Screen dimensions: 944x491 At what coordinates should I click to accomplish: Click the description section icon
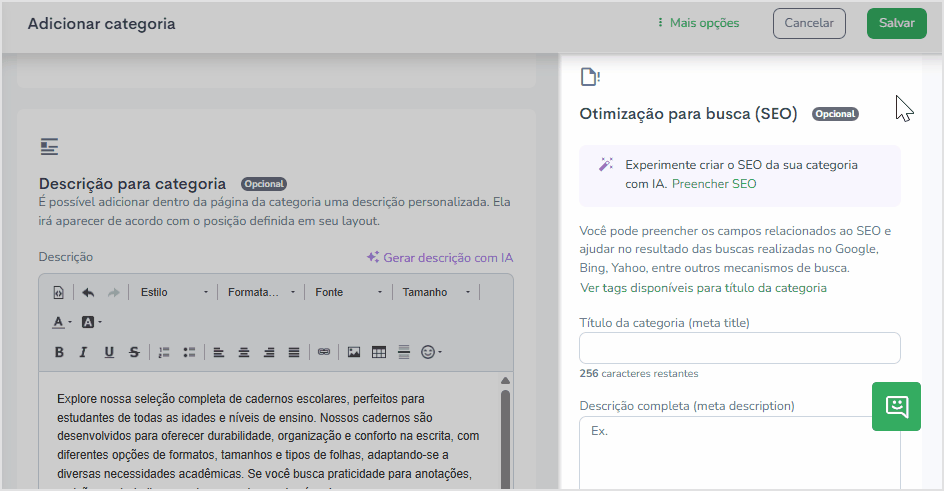(x=49, y=147)
